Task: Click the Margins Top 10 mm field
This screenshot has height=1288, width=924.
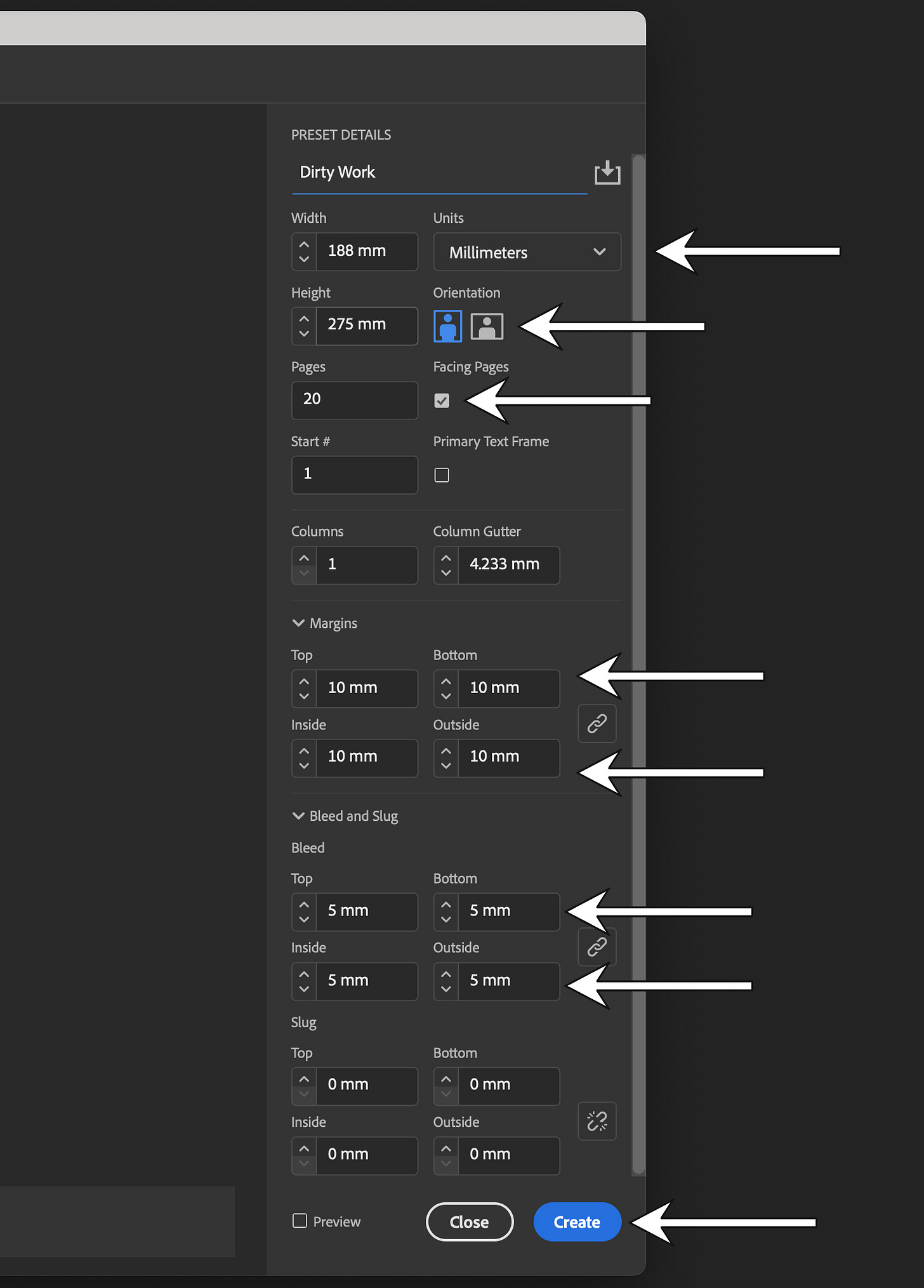Action: 367,688
